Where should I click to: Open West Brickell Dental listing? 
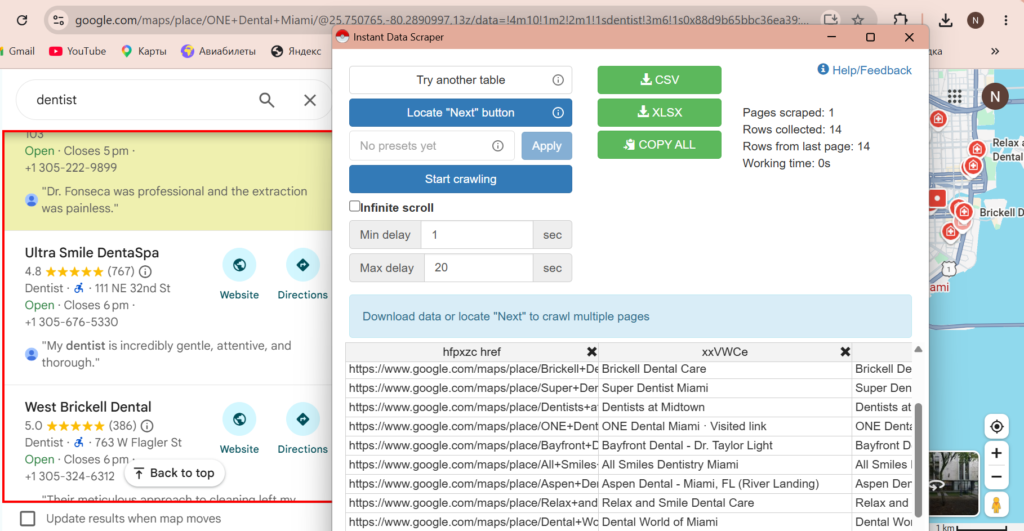pyautogui.click(x=88, y=407)
